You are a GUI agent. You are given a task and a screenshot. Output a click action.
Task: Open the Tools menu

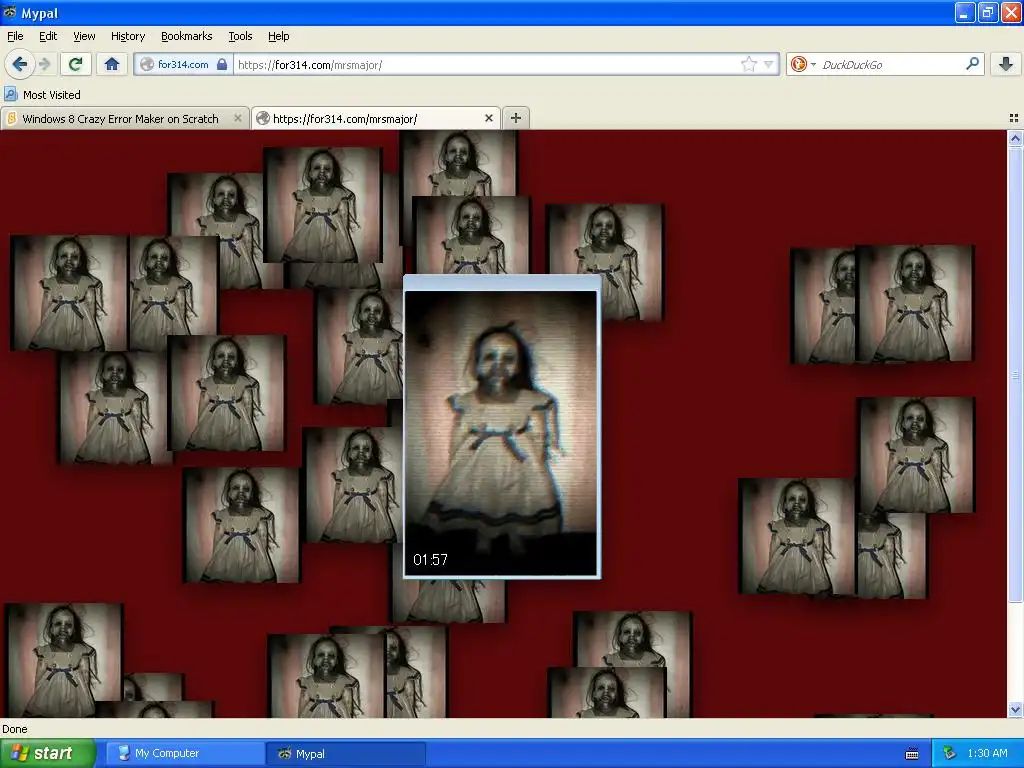pos(240,36)
